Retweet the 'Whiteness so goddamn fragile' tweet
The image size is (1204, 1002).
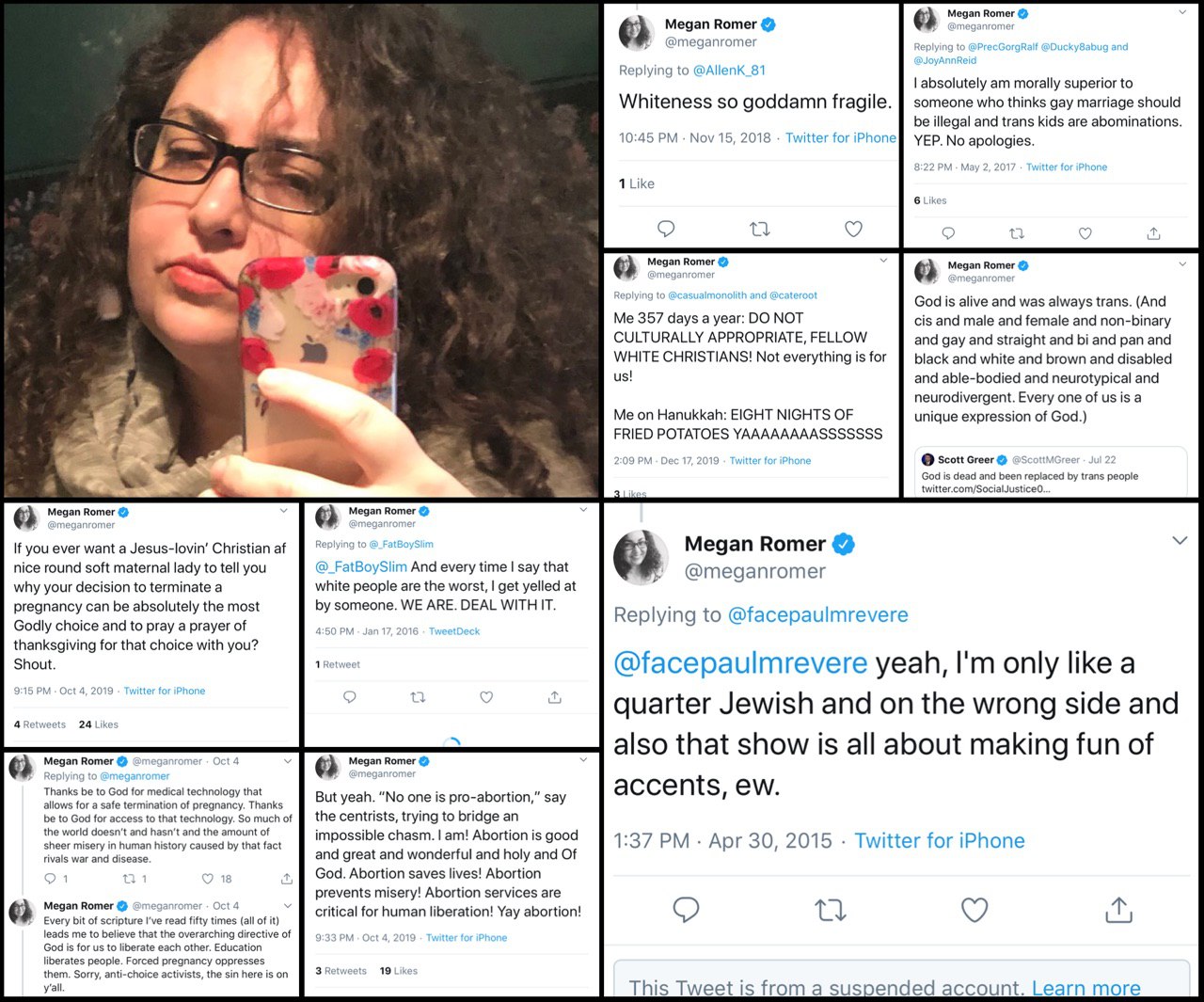[759, 229]
